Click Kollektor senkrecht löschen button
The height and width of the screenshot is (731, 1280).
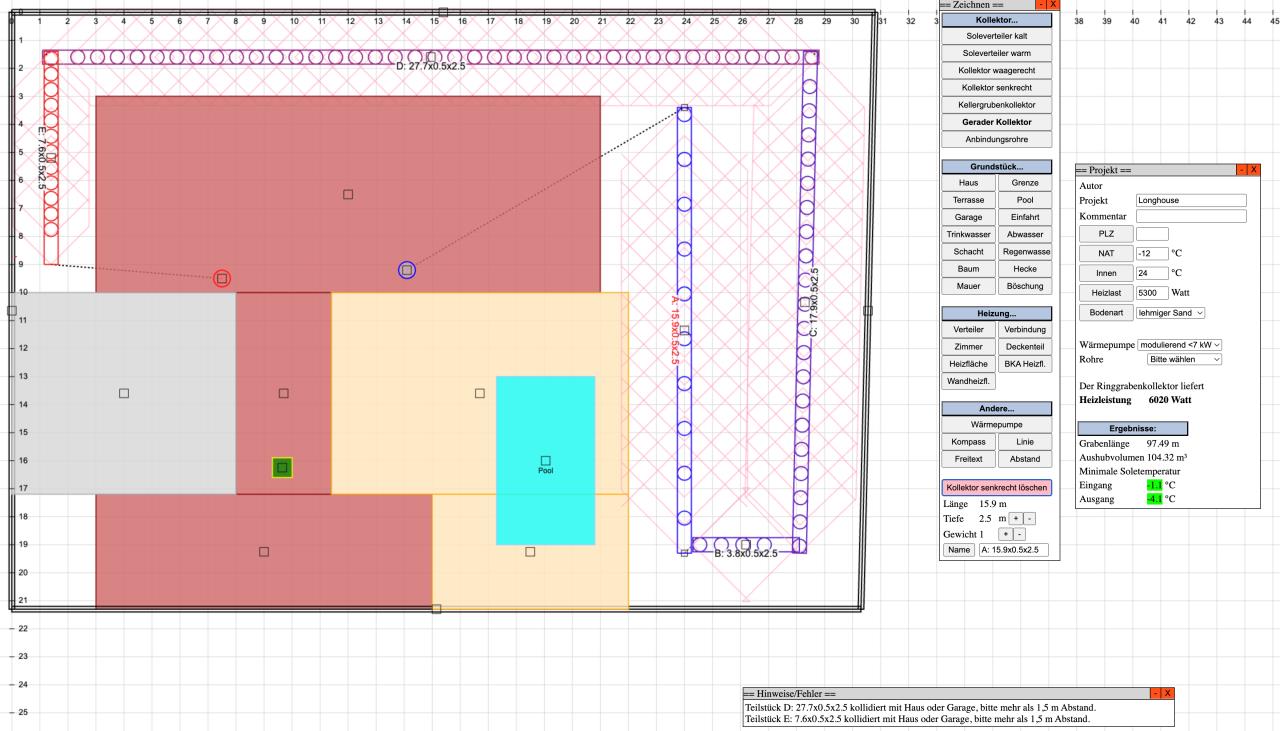pyautogui.click(x=999, y=488)
